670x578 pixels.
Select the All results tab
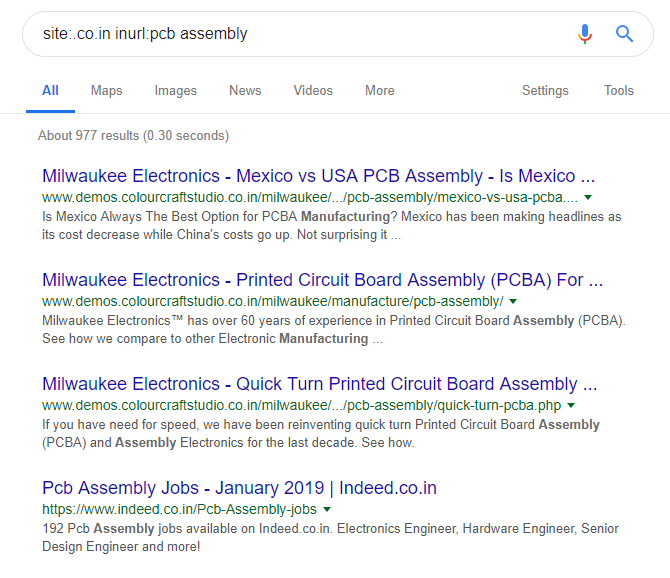[x=50, y=91]
